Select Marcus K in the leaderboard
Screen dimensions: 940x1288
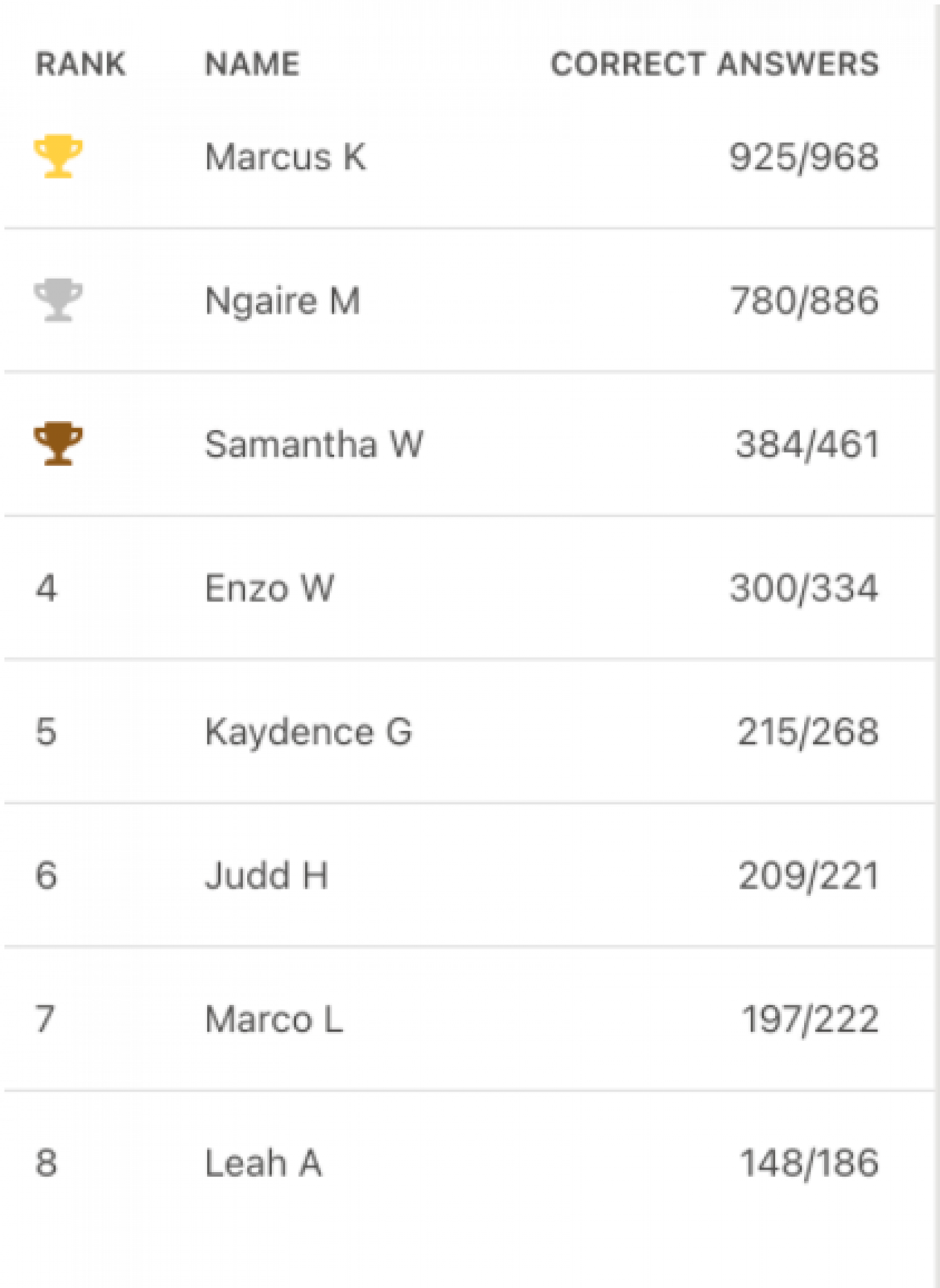[285, 157]
